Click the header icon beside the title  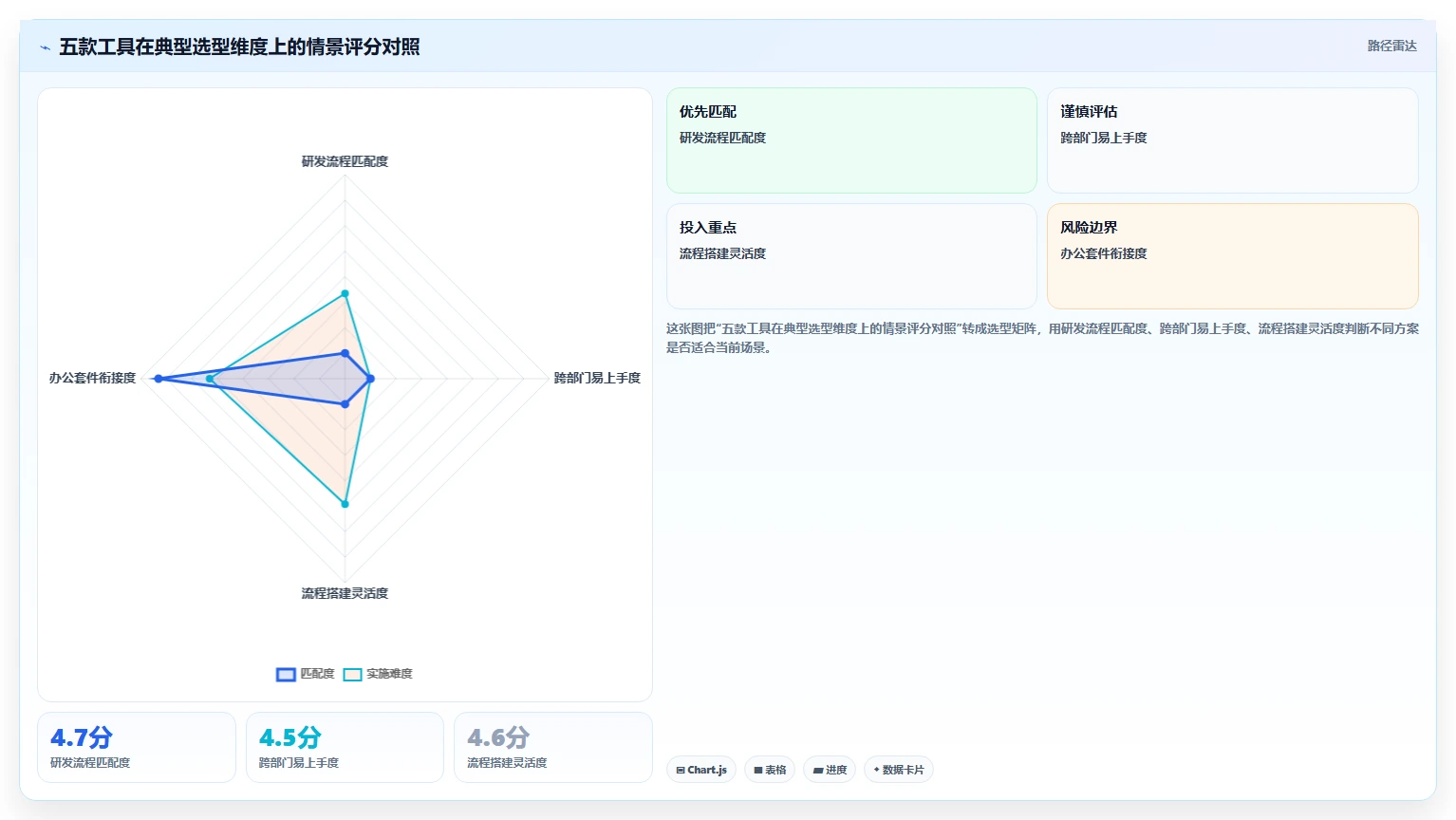(x=45, y=47)
